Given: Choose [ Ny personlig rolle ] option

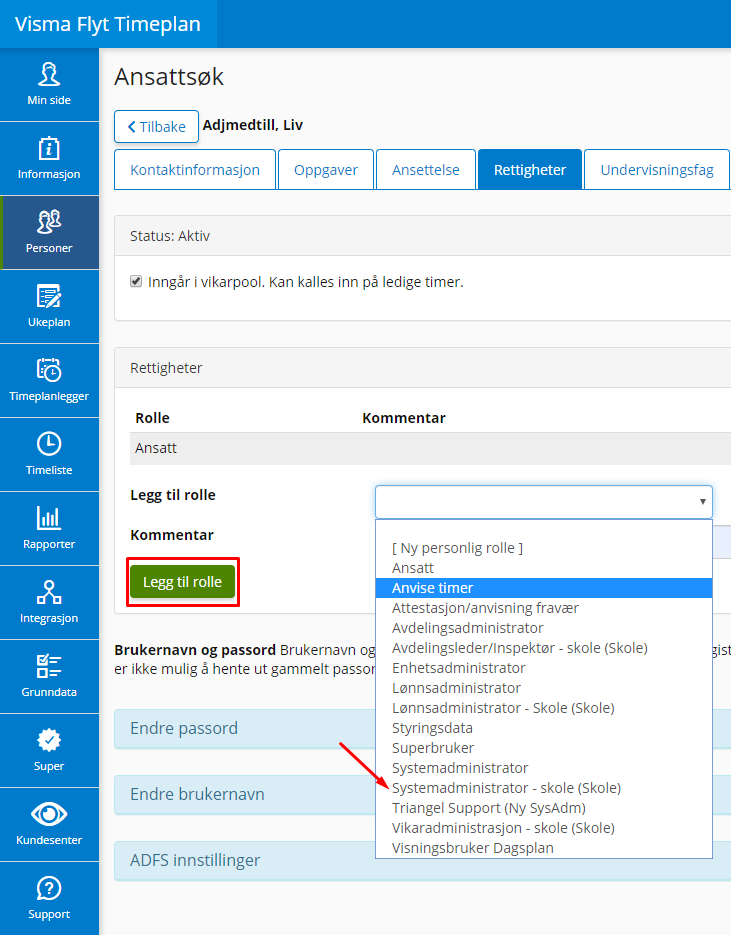Looking at the screenshot, I should click(x=544, y=548).
